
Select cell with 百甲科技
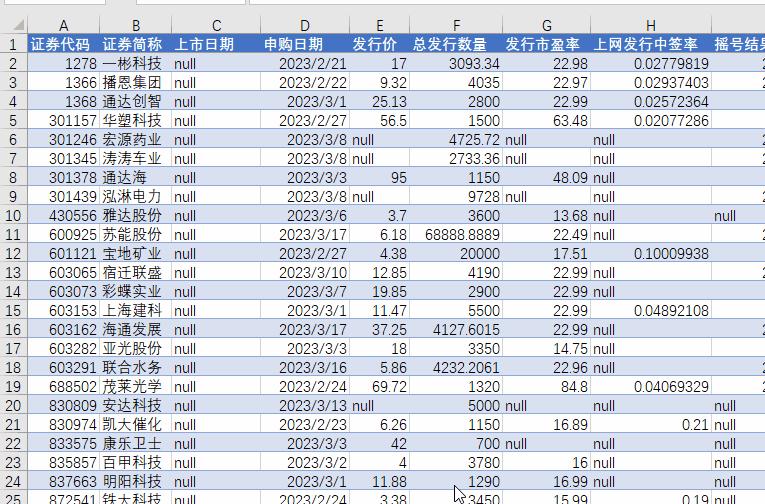pyautogui.click(x=136, y=463)
